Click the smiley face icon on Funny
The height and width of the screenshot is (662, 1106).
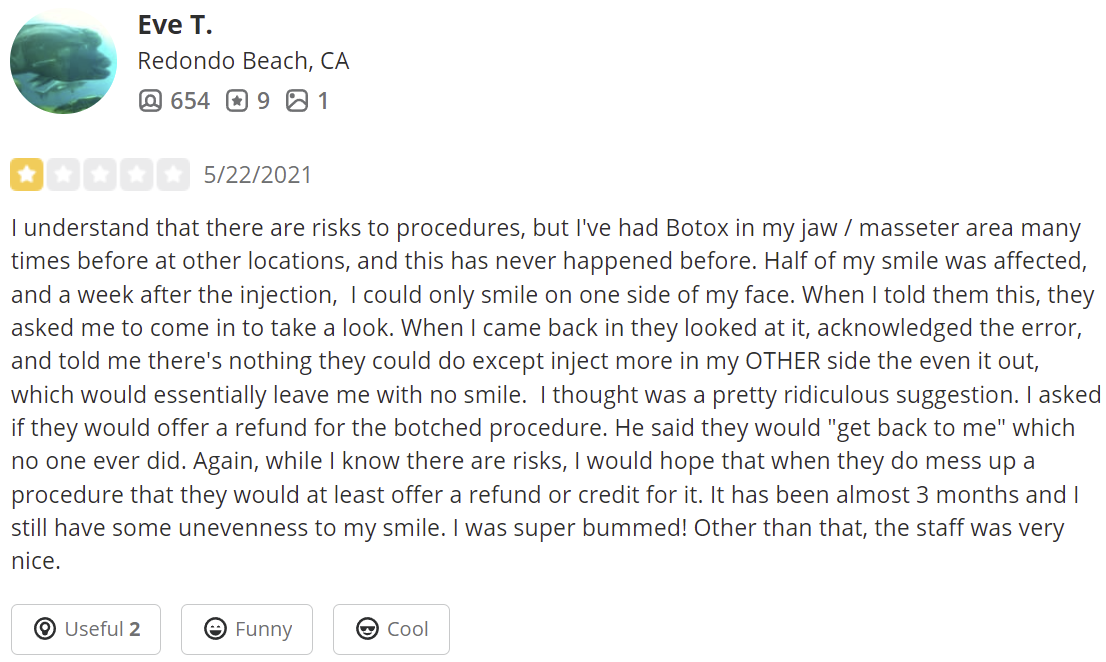214,629
